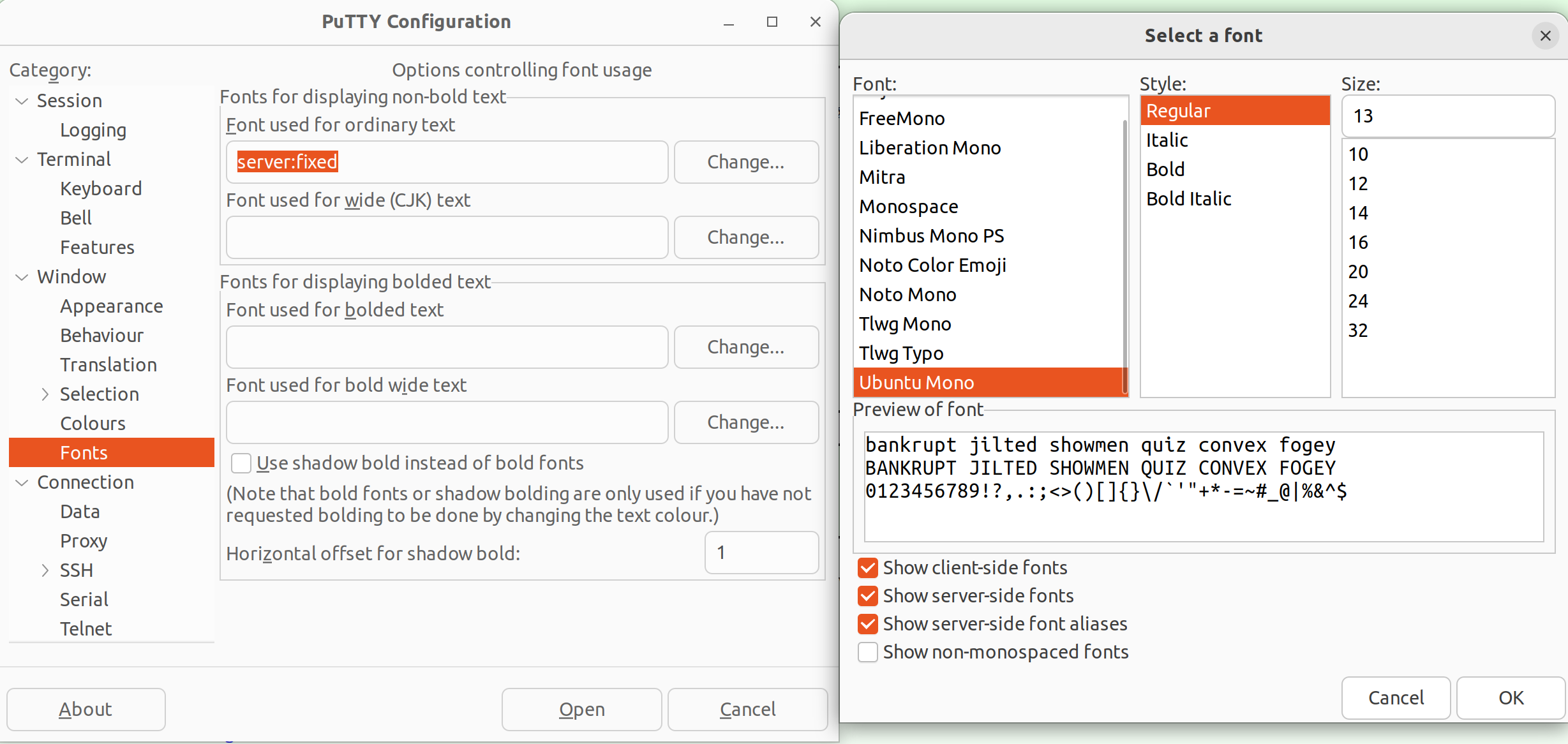Close the Select a font dialog
The width and height of the screenshot is (1568, 744).
(x=1545, y=36)
